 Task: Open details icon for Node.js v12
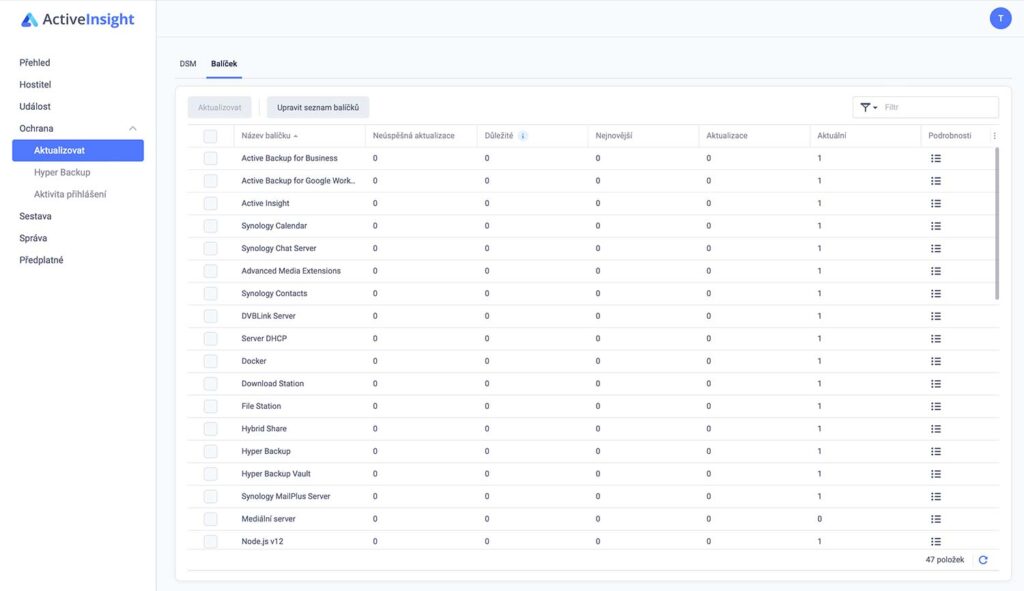(x=935, y=541)
